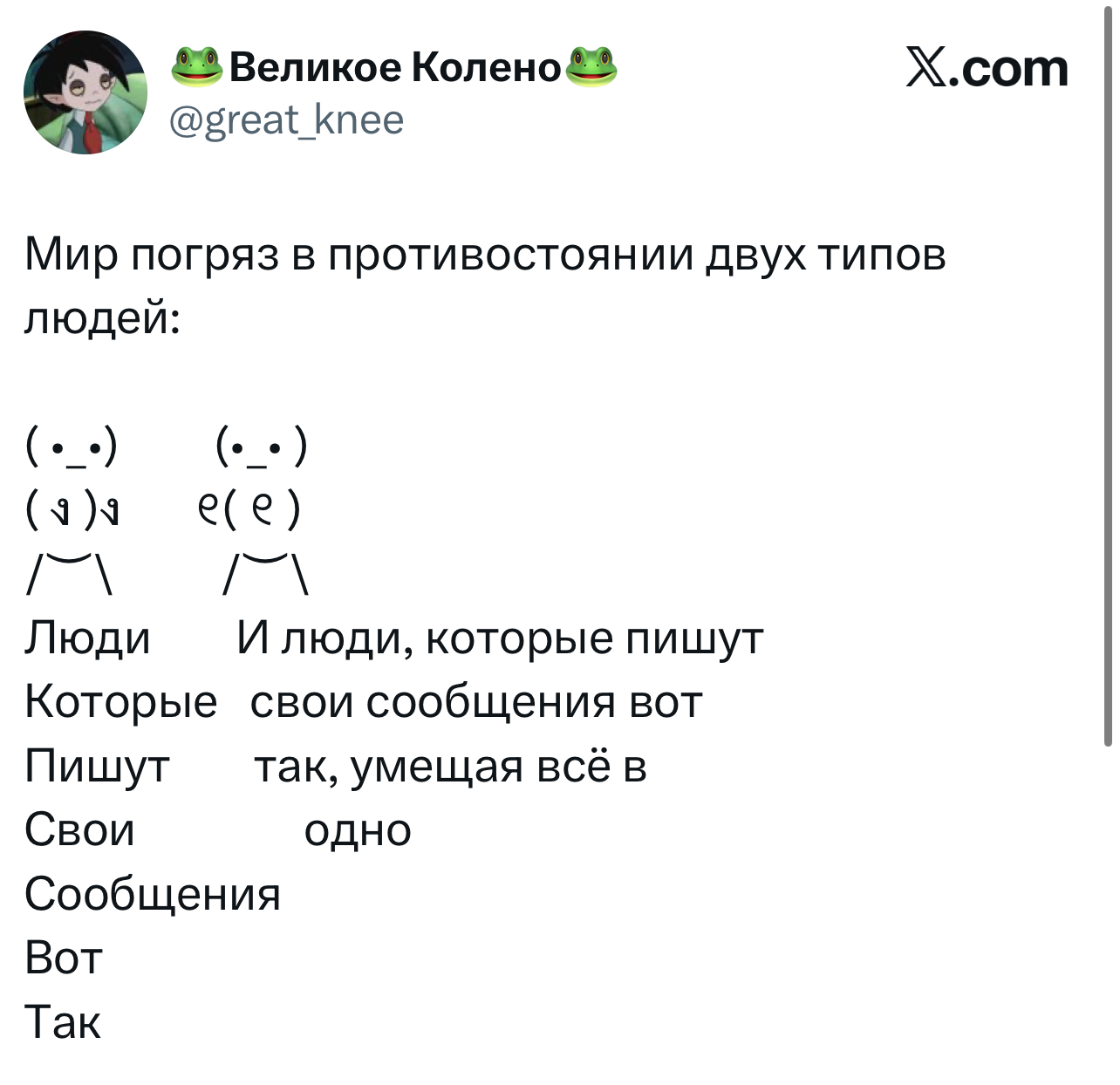Click the @great_knee handle
Screen dimensions: 1120x1085
click(286, 119)
